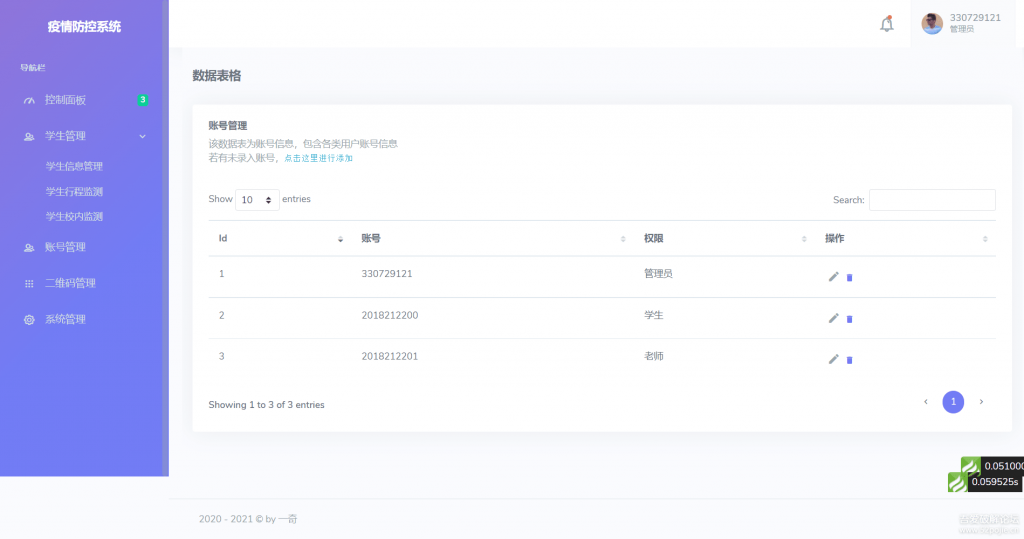Click the 账号管理 sidebar icon
1024x539 pixels.
tap(29, 248)
